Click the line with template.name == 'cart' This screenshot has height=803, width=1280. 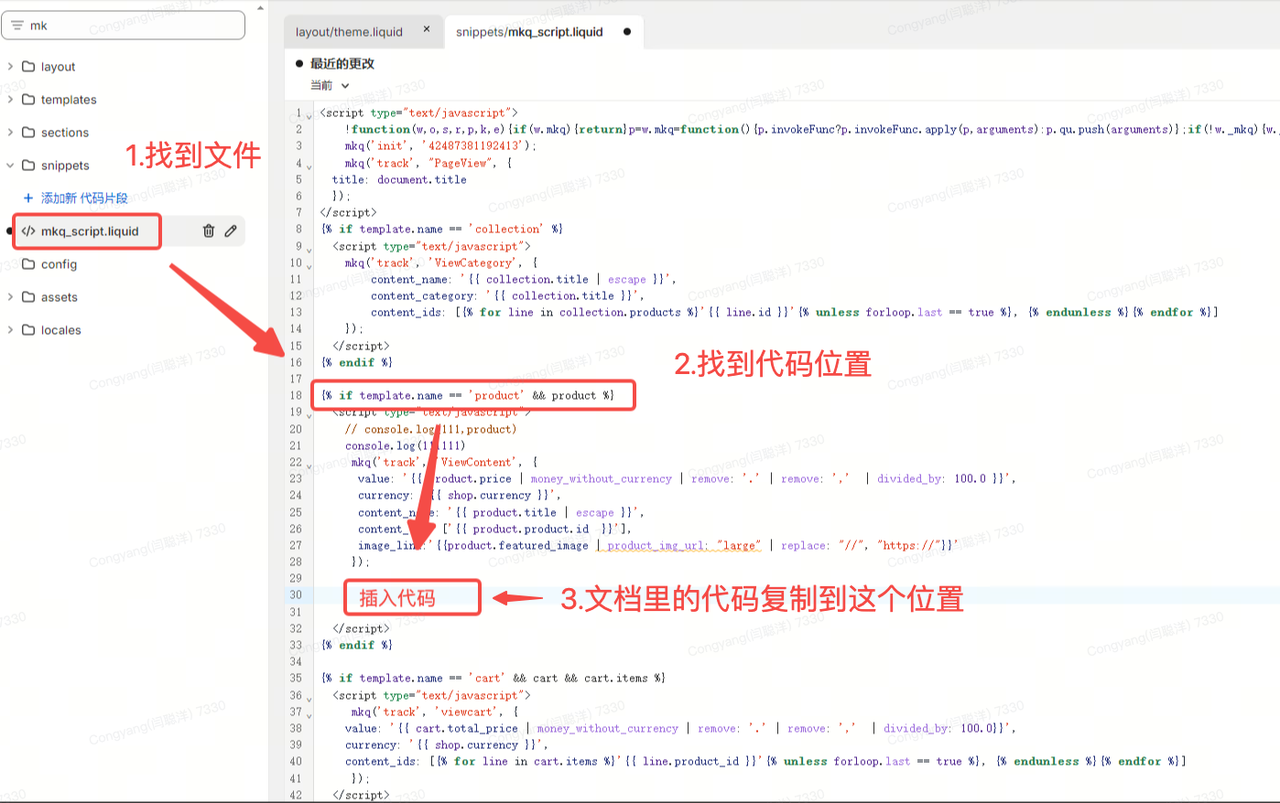(x=493, y=678)
